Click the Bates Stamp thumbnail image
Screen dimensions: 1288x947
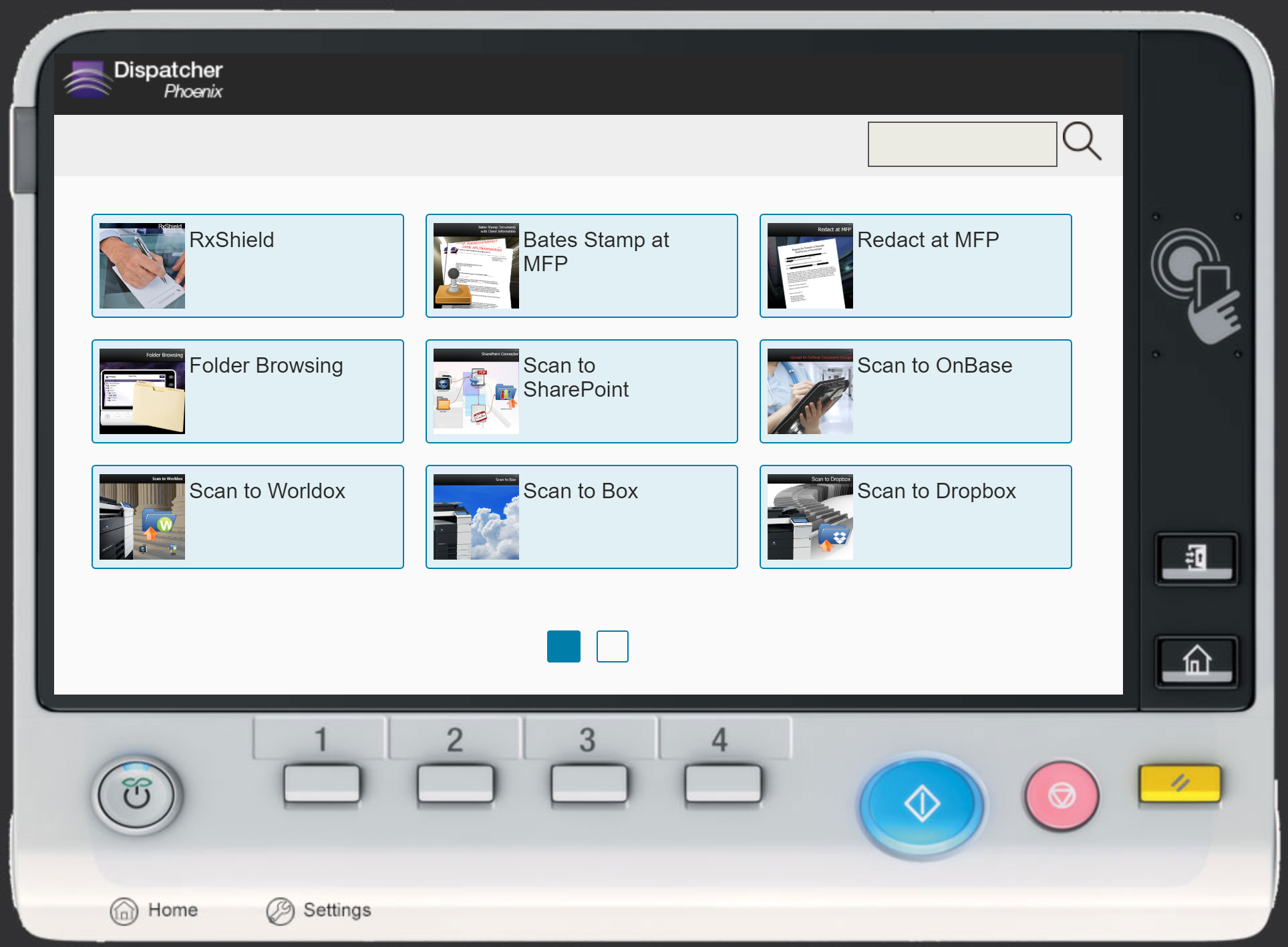point(476,266)
